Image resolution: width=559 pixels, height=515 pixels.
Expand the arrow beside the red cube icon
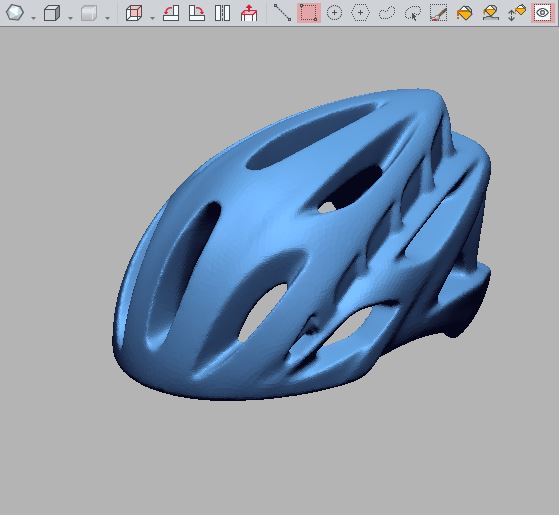pos(152,18)
